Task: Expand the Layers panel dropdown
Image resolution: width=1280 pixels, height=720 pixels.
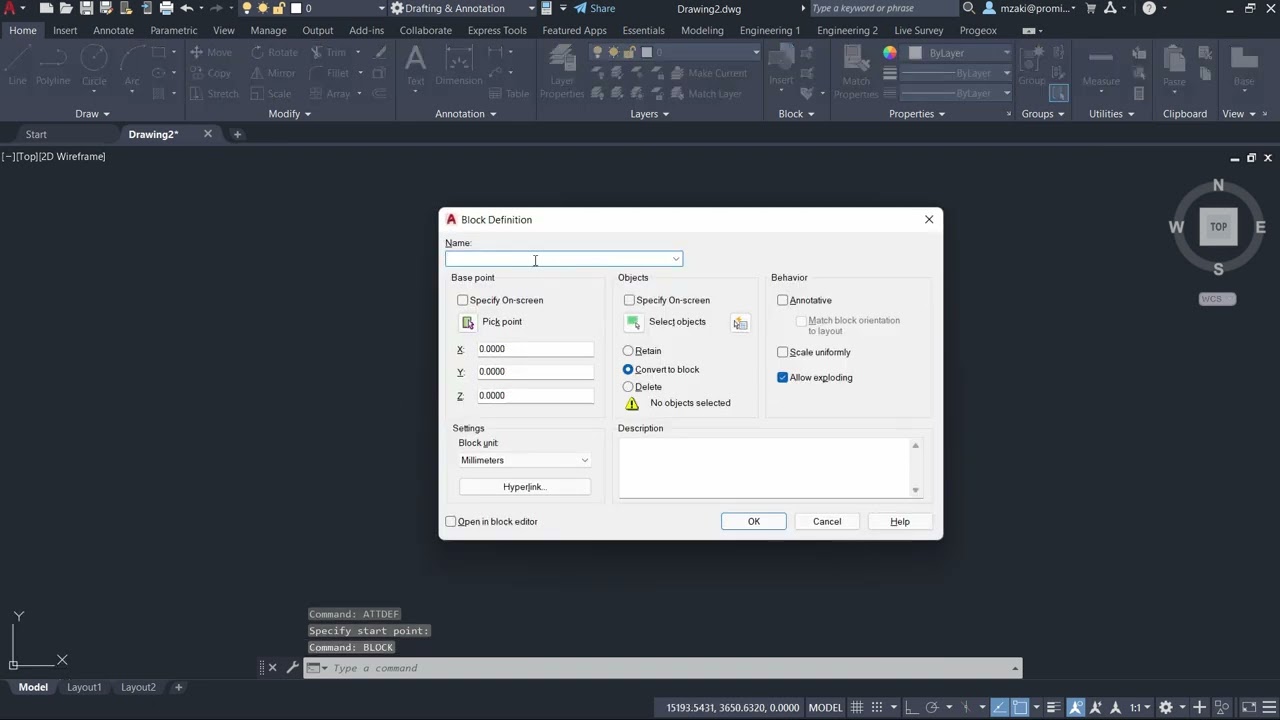Action: point(649,114)
